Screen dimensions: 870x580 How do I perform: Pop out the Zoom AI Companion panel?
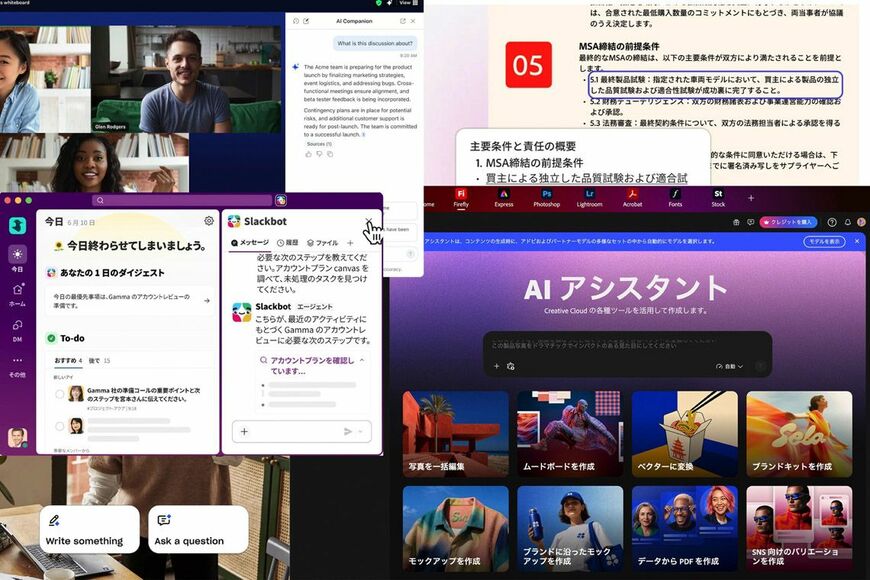(x=402, y=21)
